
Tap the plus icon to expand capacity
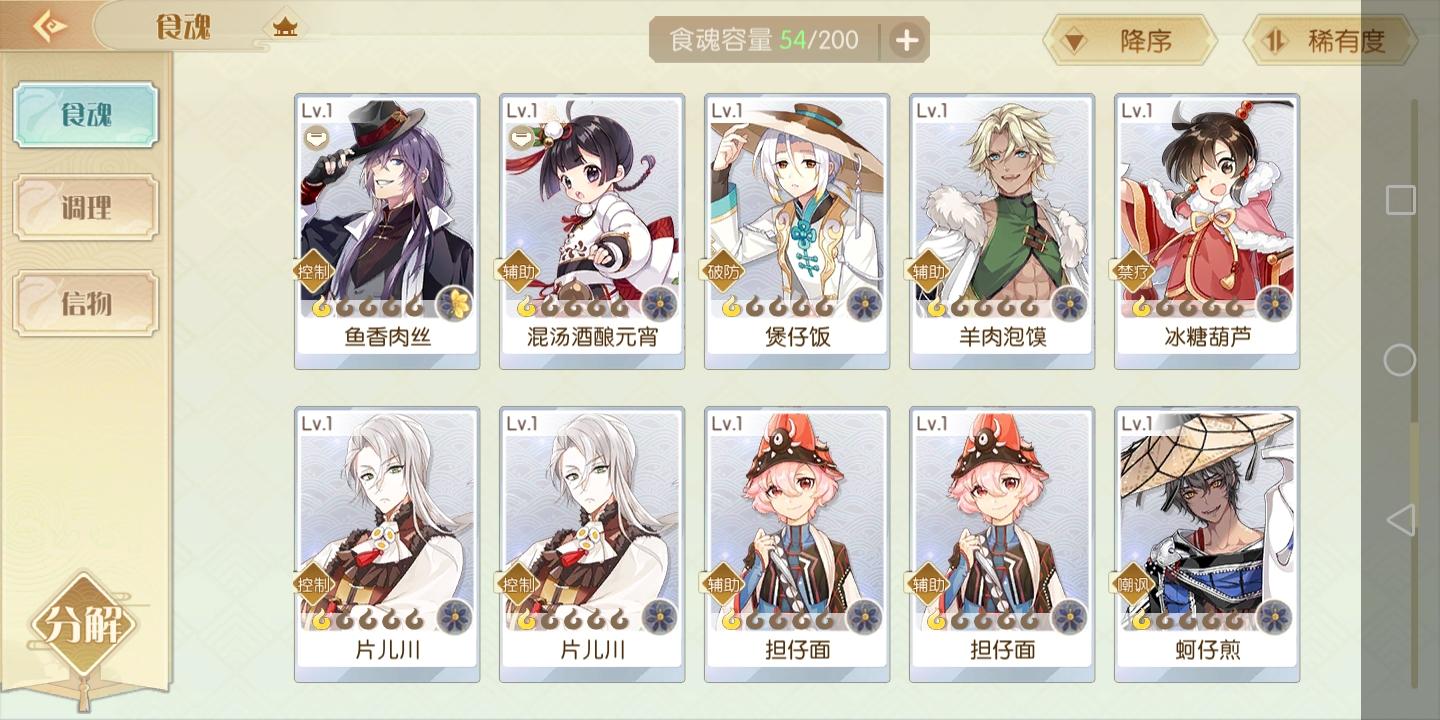pyautogui.click(x=906, y=41)
